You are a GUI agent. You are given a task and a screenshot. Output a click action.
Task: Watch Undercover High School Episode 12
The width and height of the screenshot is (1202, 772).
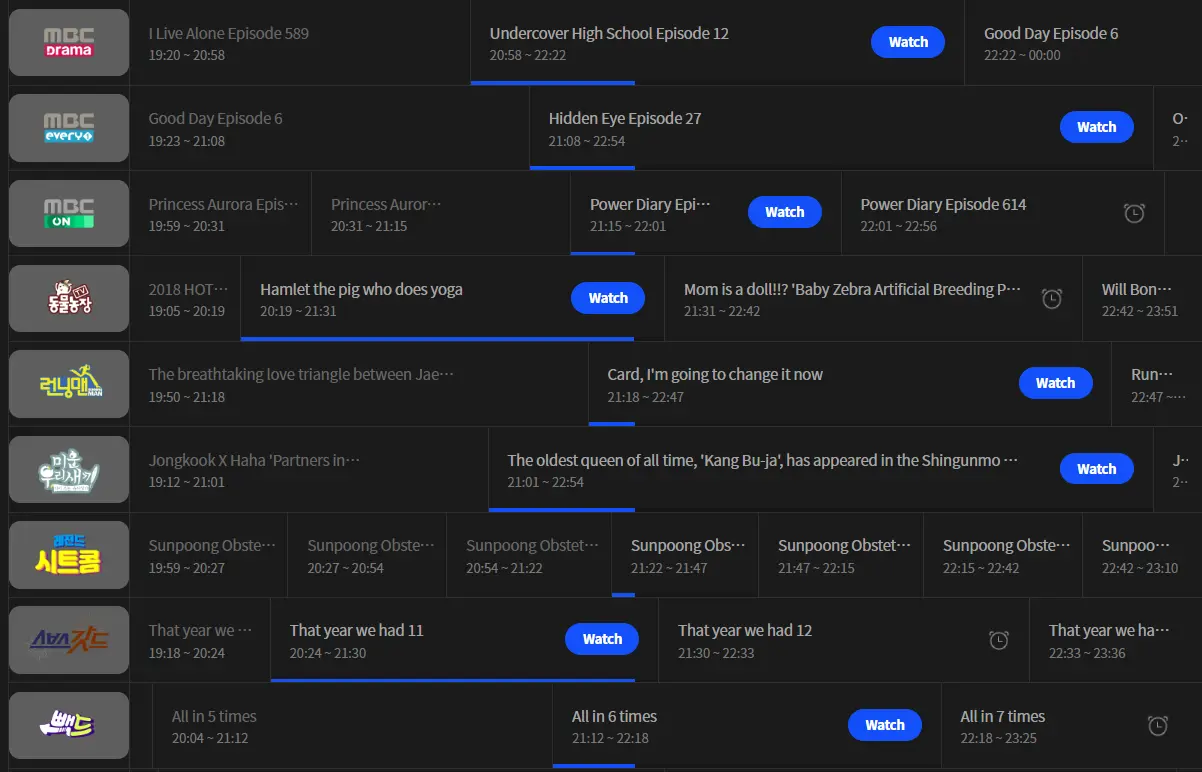pos(908,42)
